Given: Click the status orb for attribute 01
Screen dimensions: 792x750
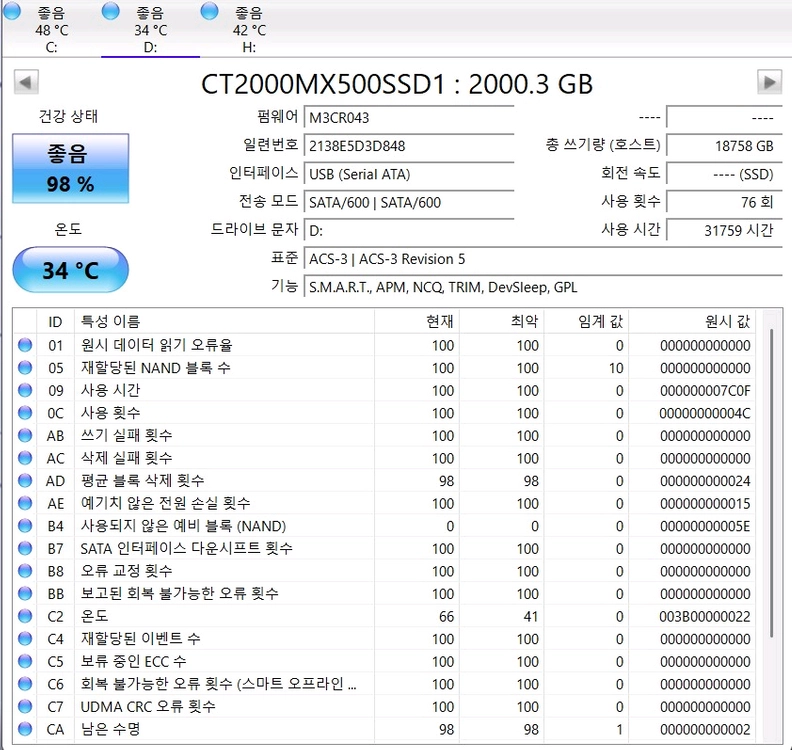Looking at the screenshot, I should coord(25,345).
